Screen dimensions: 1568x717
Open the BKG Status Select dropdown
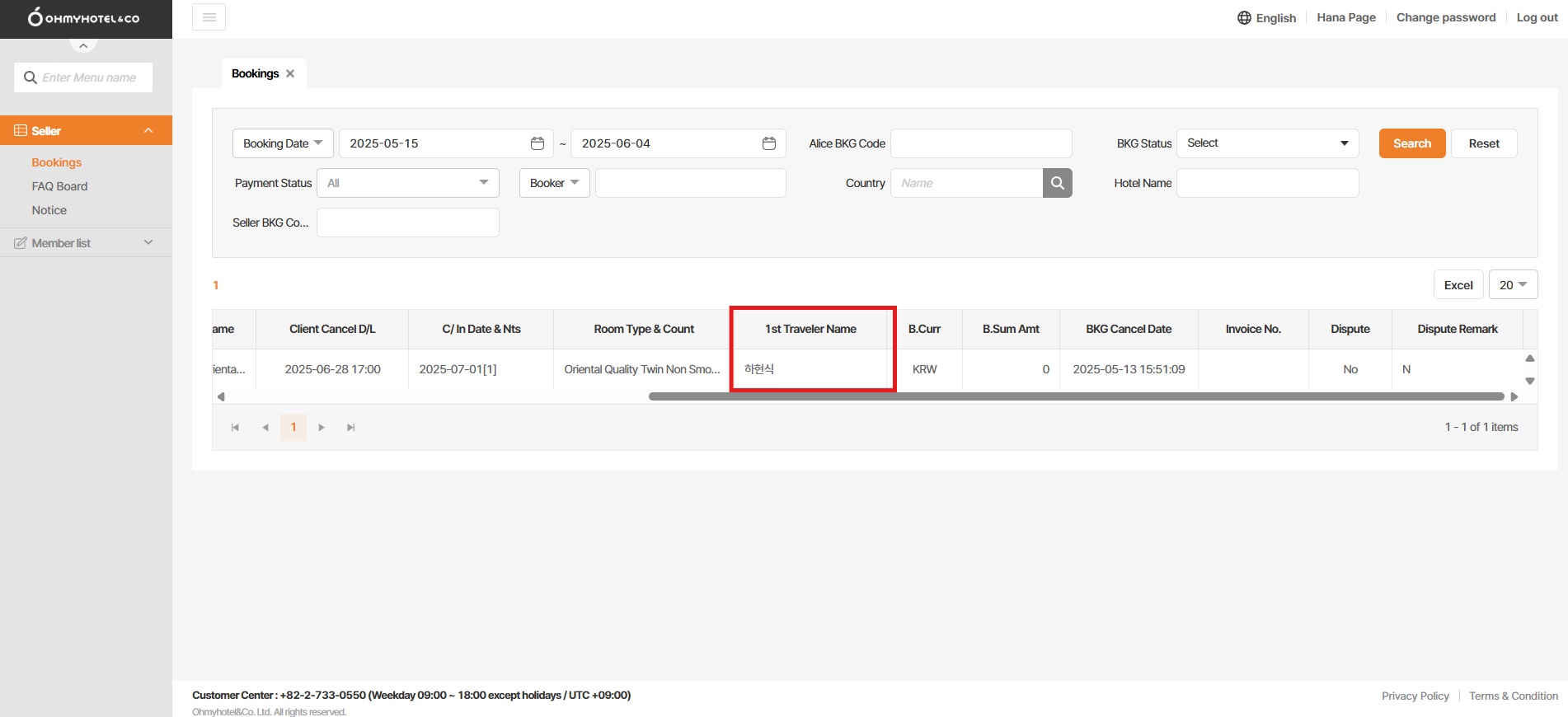tap(1267, 143)
